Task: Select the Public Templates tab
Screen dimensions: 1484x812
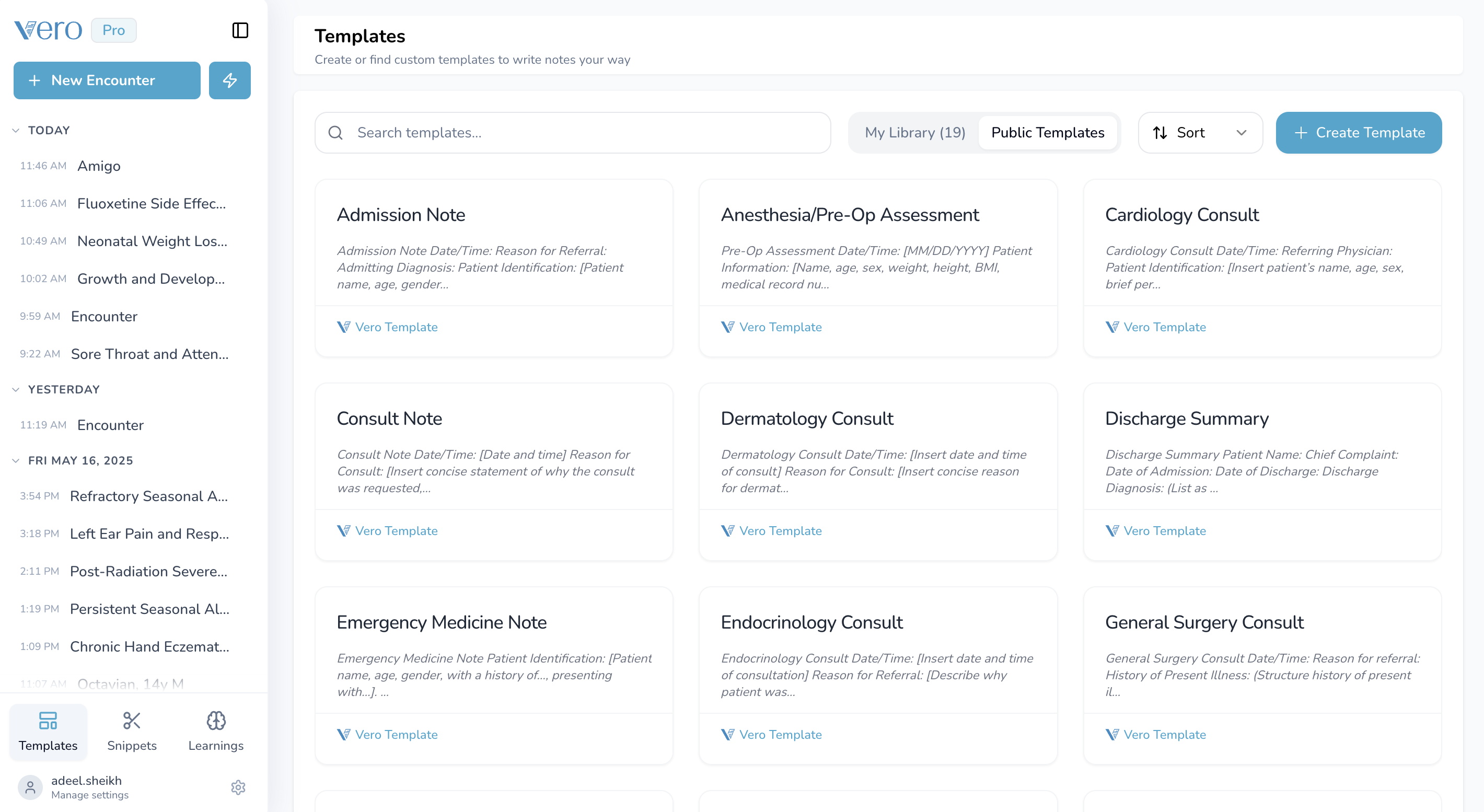Action: click(x=1047, y=132)
